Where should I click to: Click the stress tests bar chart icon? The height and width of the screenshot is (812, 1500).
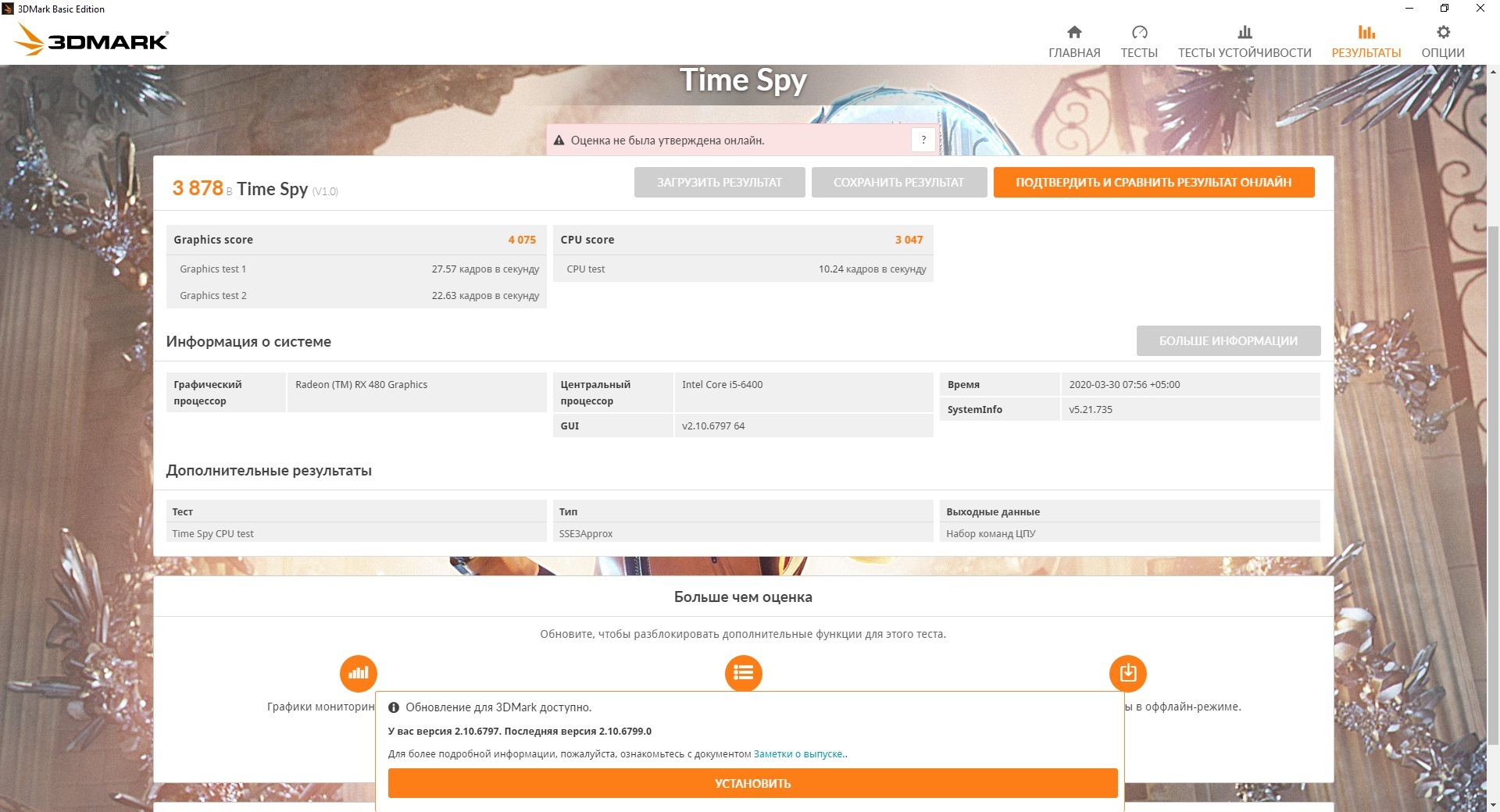point(1245,32)
